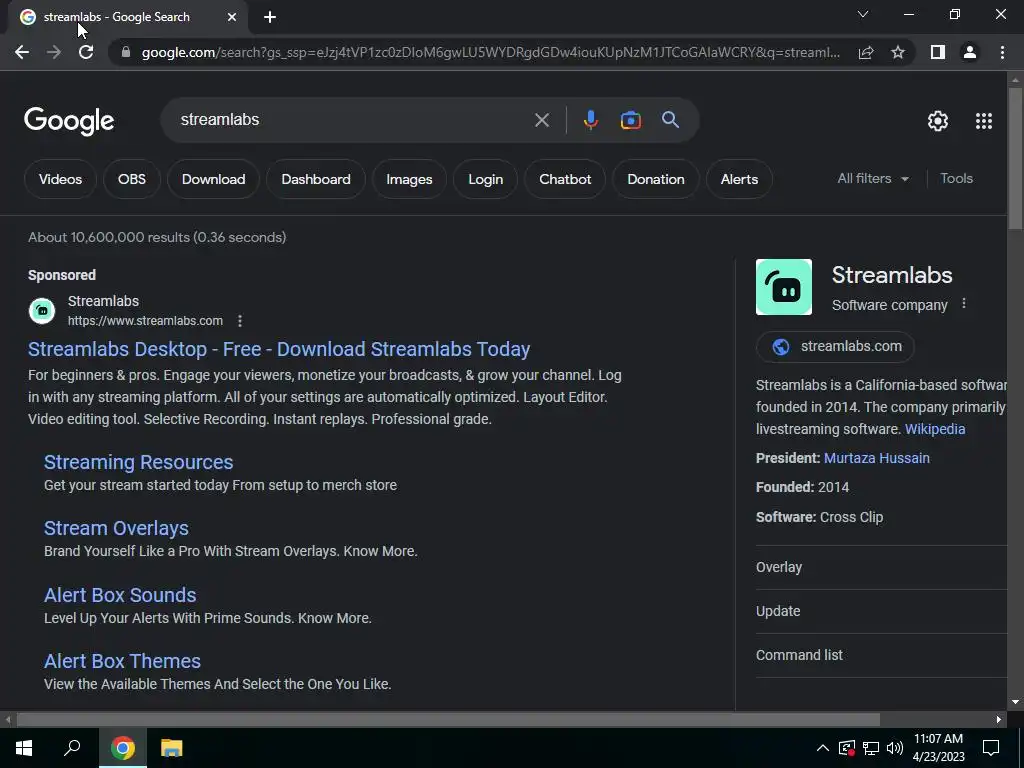
Task: View site information via lock icon
Action: pyautogui.click(x=126, y=52)
